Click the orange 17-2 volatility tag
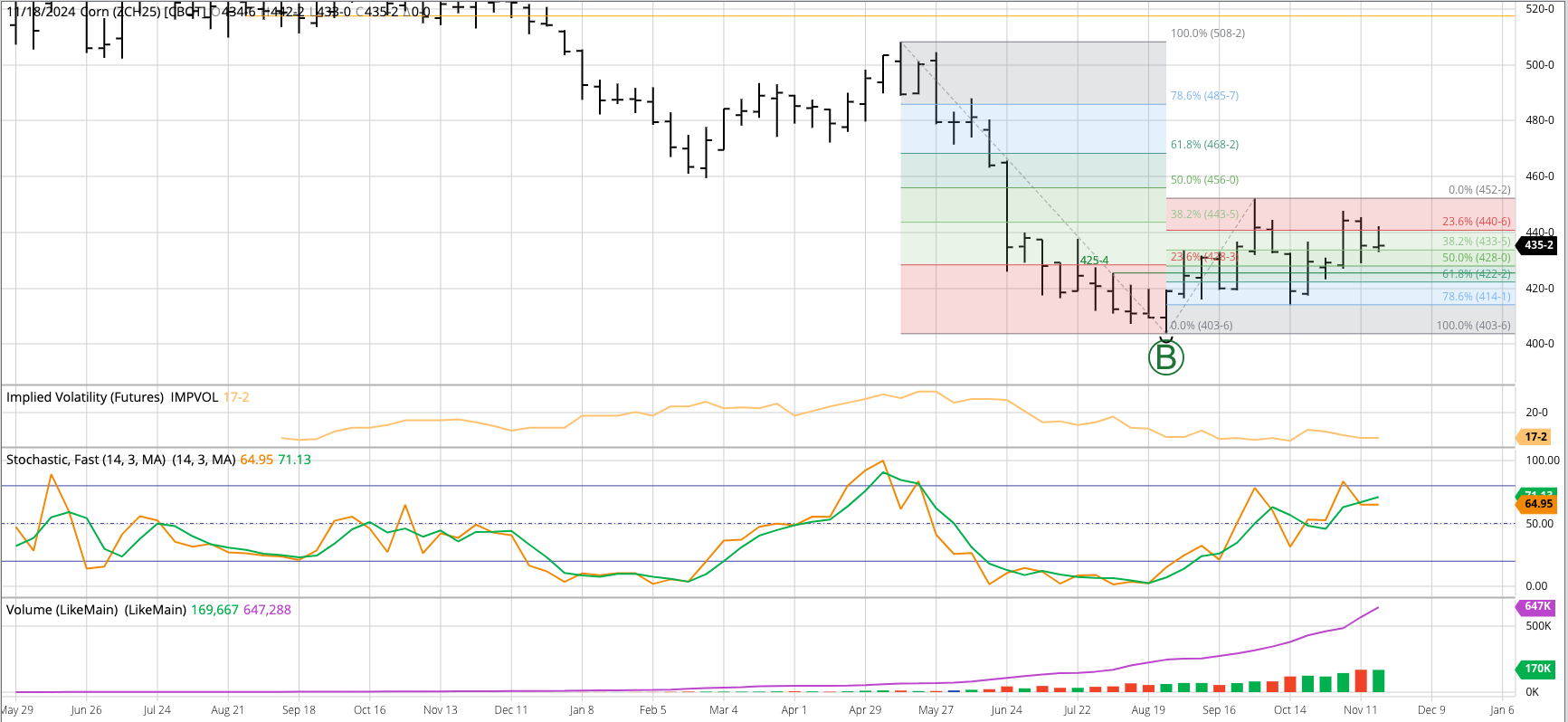This screenshot has width=1568, height=722. [1535, 437]
